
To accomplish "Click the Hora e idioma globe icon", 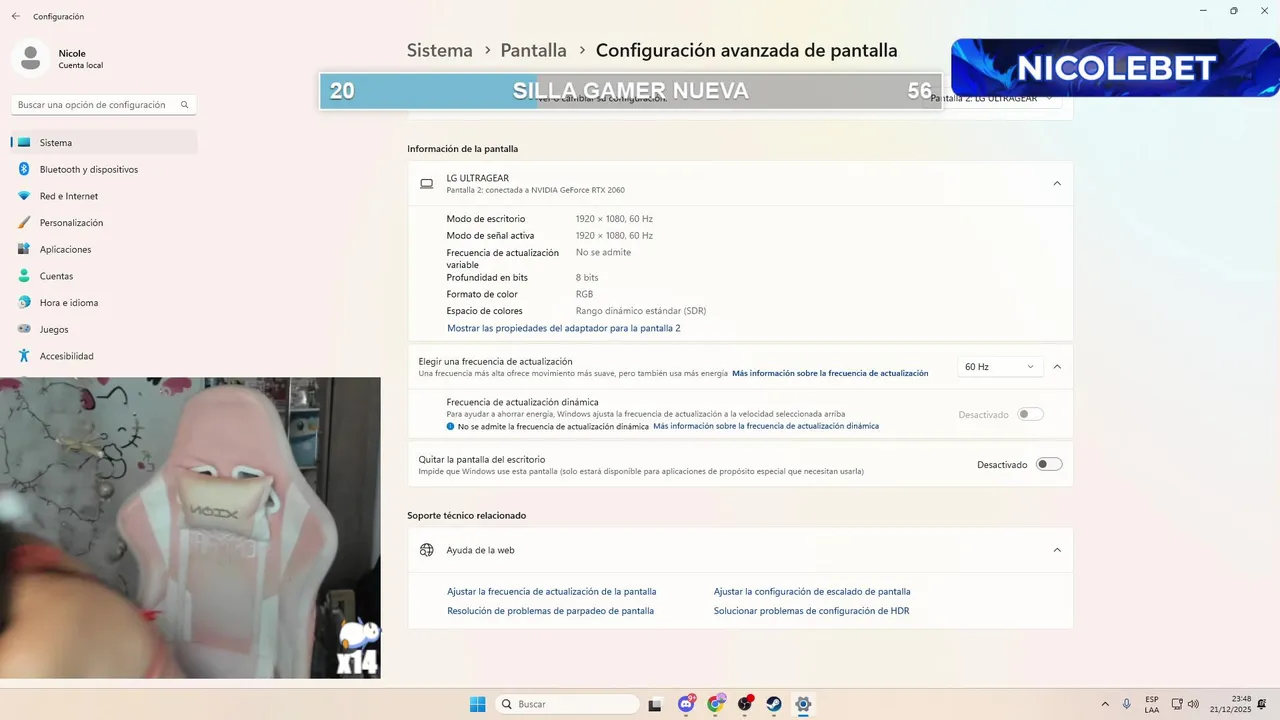I will coord(24,303).
